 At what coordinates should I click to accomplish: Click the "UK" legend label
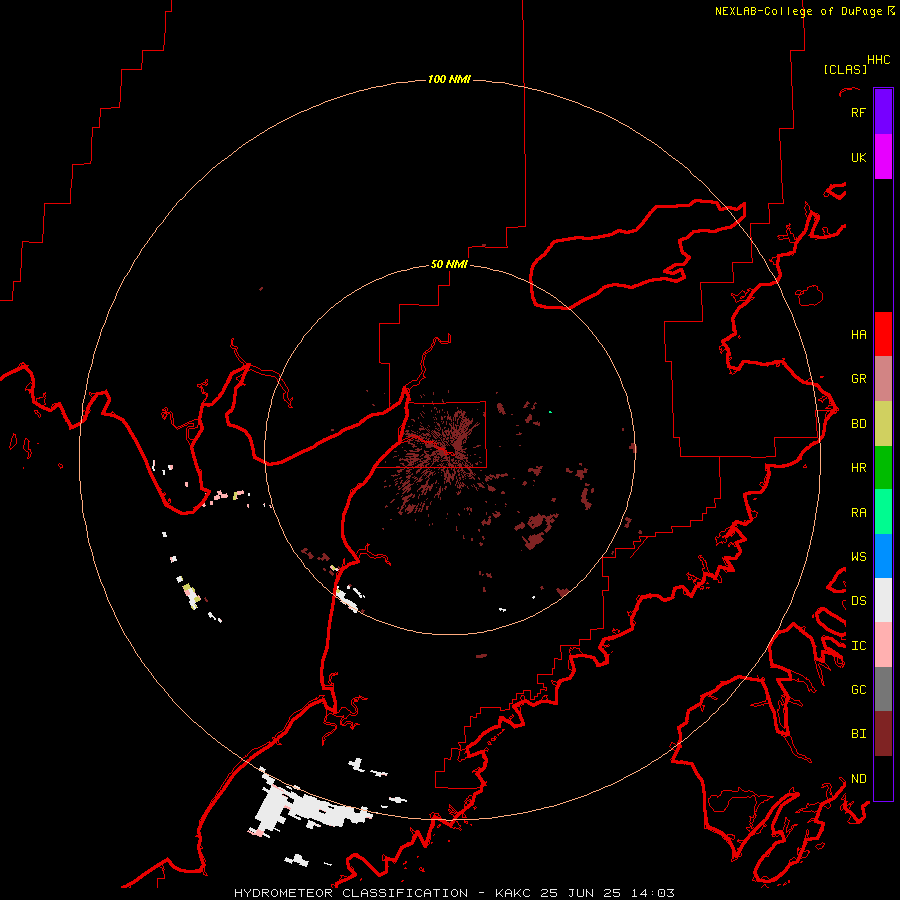858,157
